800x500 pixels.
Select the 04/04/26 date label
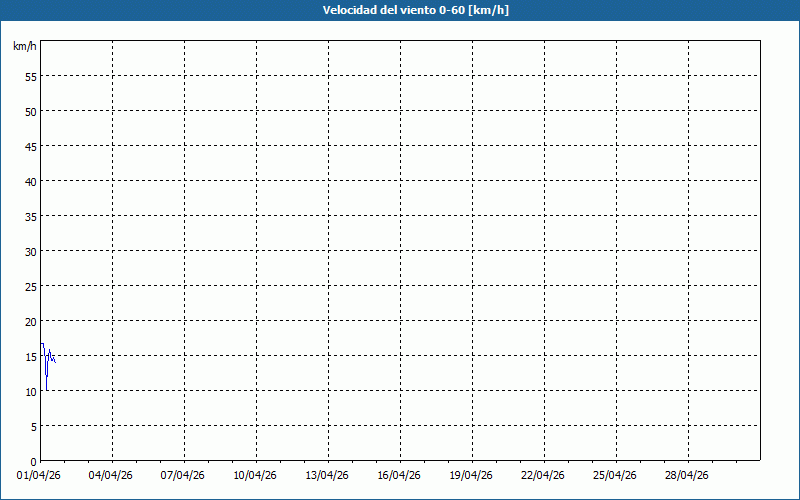(112, 475)
